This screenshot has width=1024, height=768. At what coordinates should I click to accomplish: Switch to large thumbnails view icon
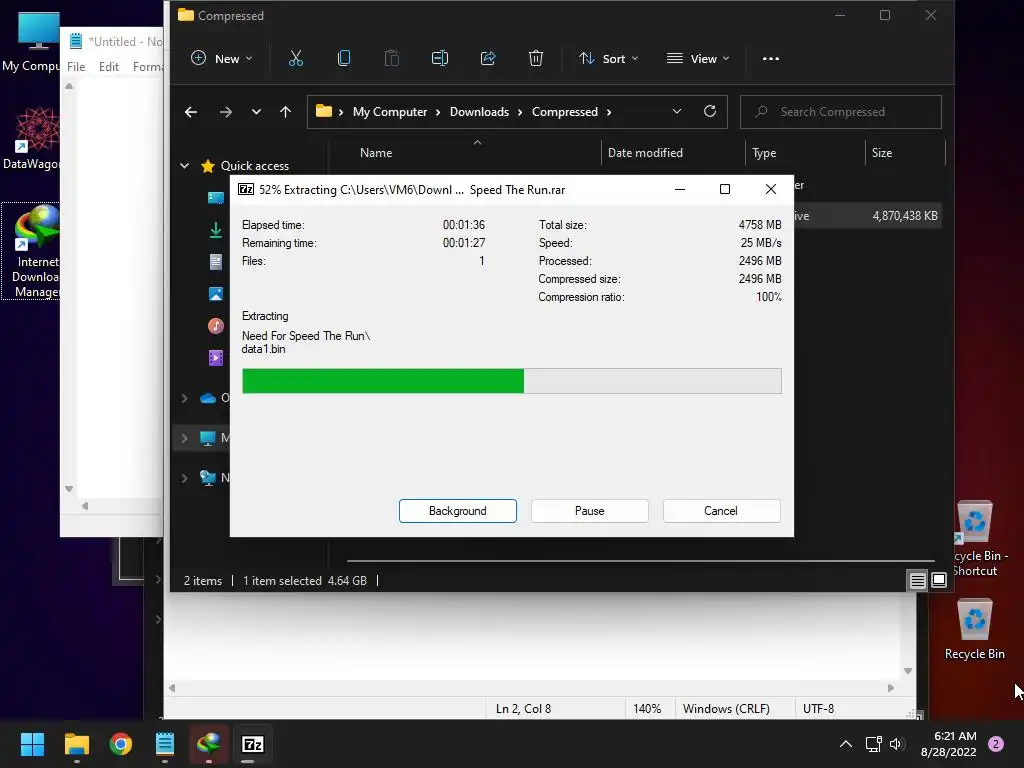point(939,580)
